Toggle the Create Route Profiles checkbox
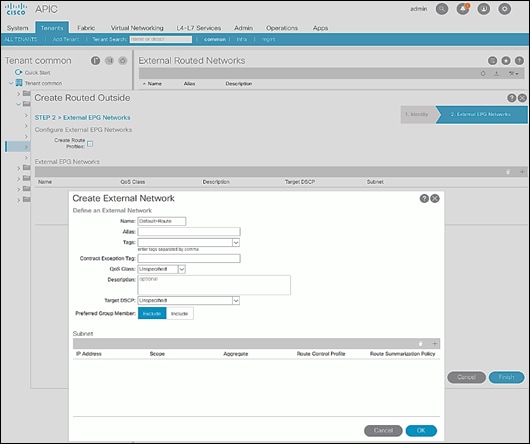 [x=90, y=144]
